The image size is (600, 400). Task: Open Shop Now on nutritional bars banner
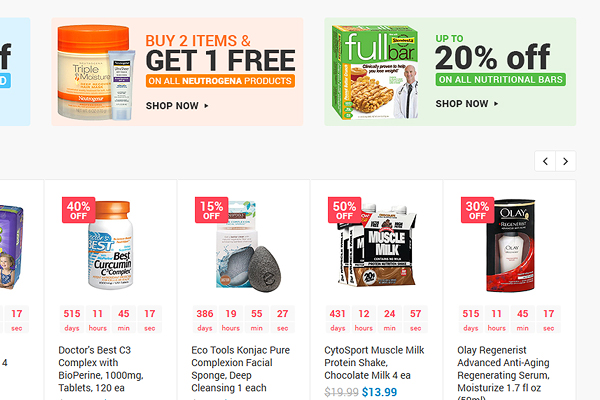click(x=467, y=104)
